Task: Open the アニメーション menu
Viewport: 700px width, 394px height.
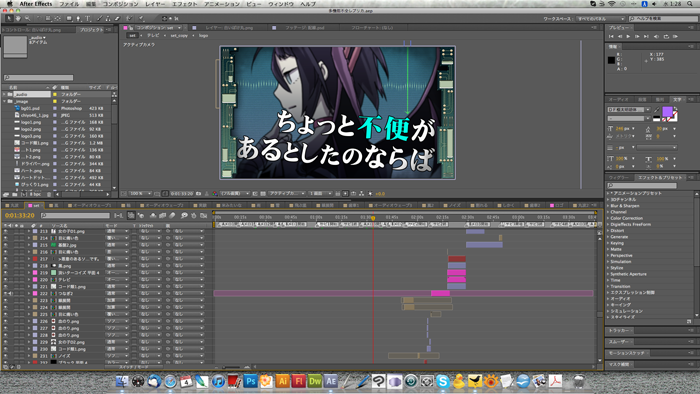Action: click(x=222, y=4)
